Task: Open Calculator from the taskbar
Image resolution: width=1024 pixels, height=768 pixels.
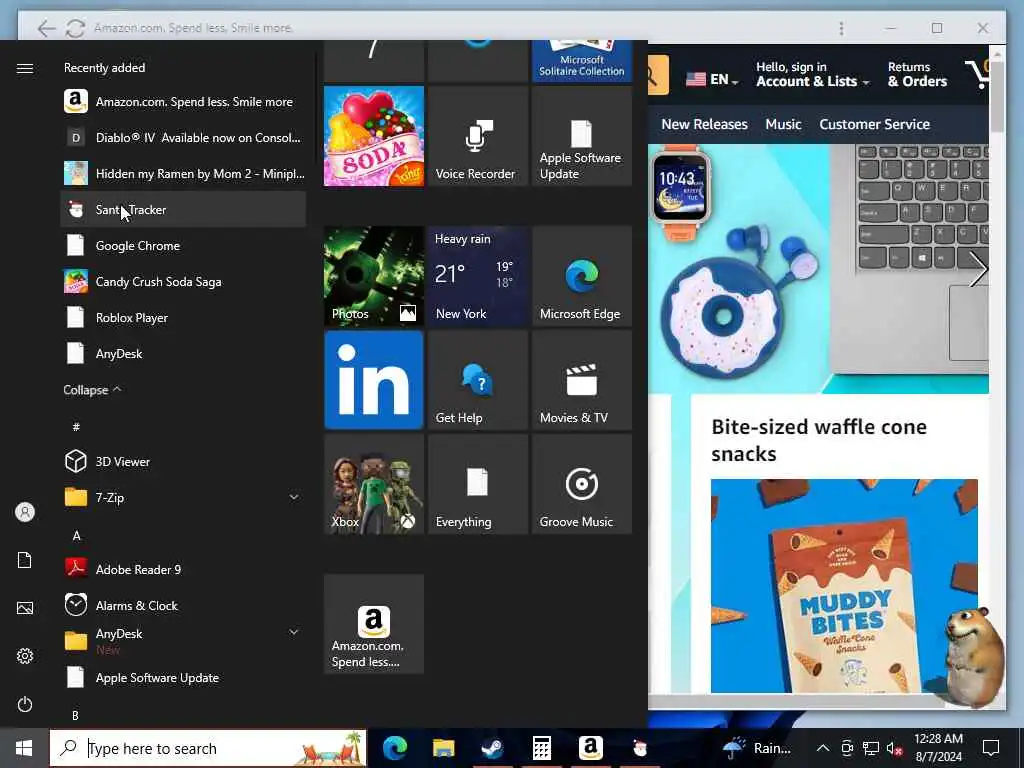Action: [541, 748]
